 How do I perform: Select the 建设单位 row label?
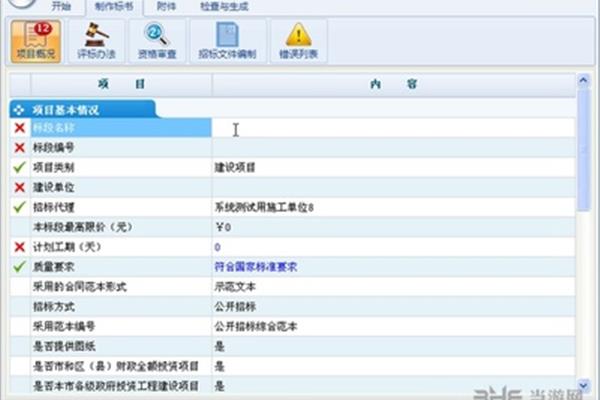pos(53,187)
